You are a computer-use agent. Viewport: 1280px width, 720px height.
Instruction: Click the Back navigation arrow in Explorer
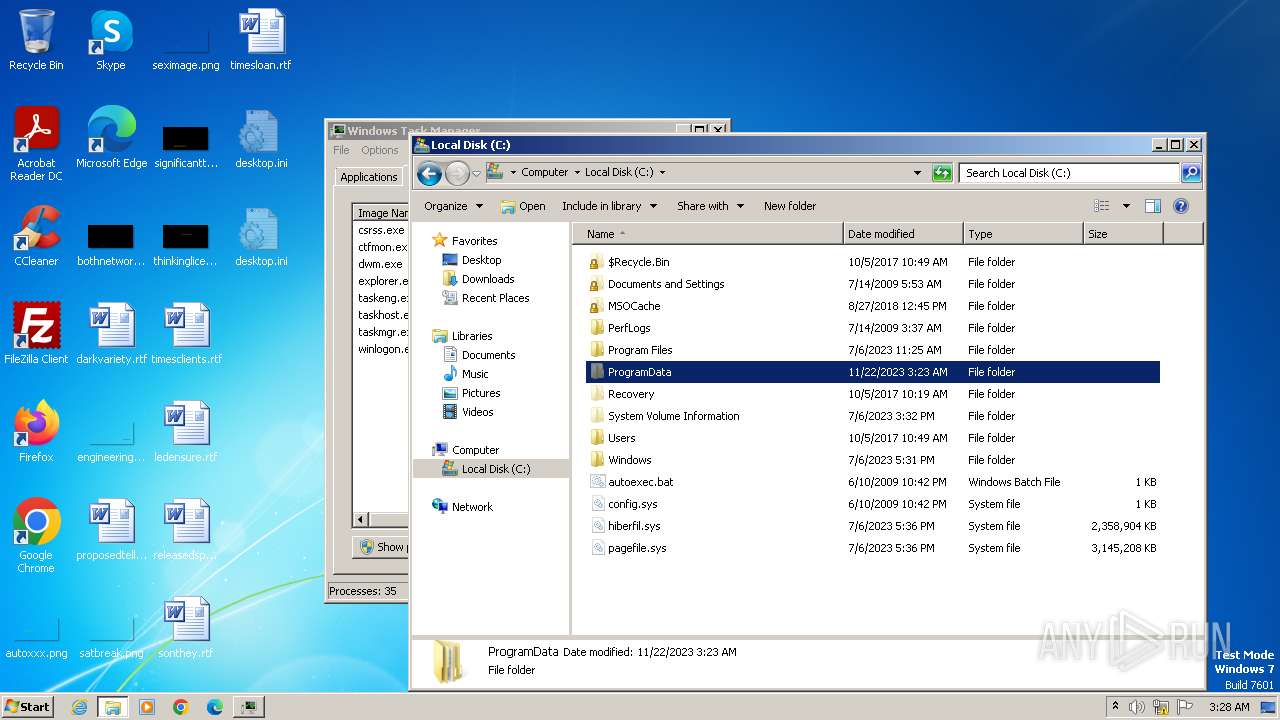tap(429, 173)
